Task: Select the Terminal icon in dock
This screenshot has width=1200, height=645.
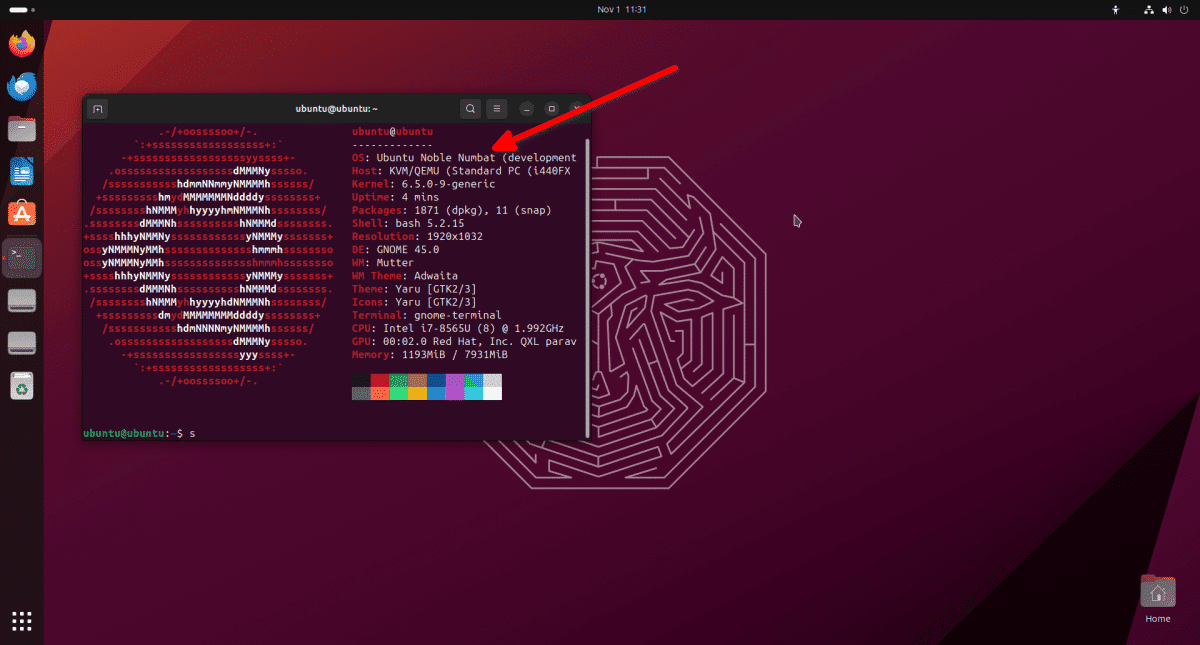Action: point(22,257)
